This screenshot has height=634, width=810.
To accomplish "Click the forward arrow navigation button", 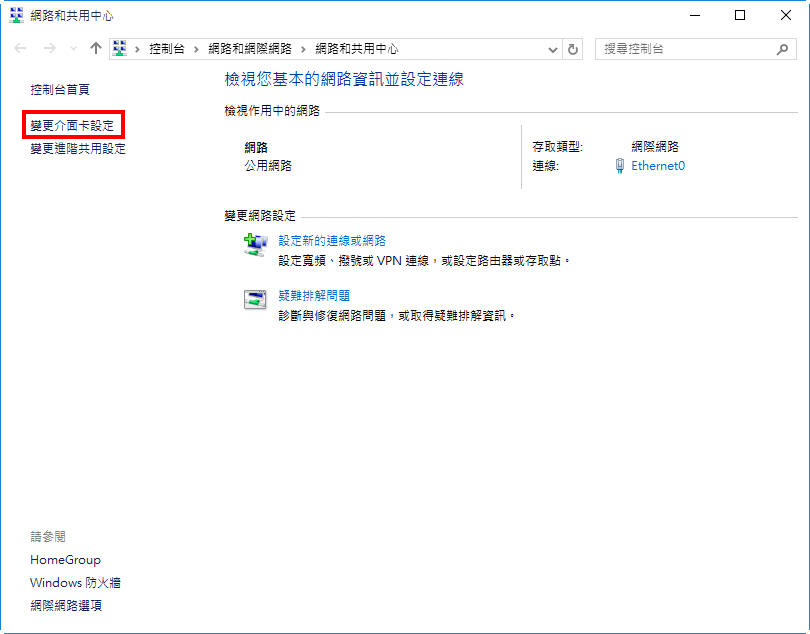I will (50, 48).
